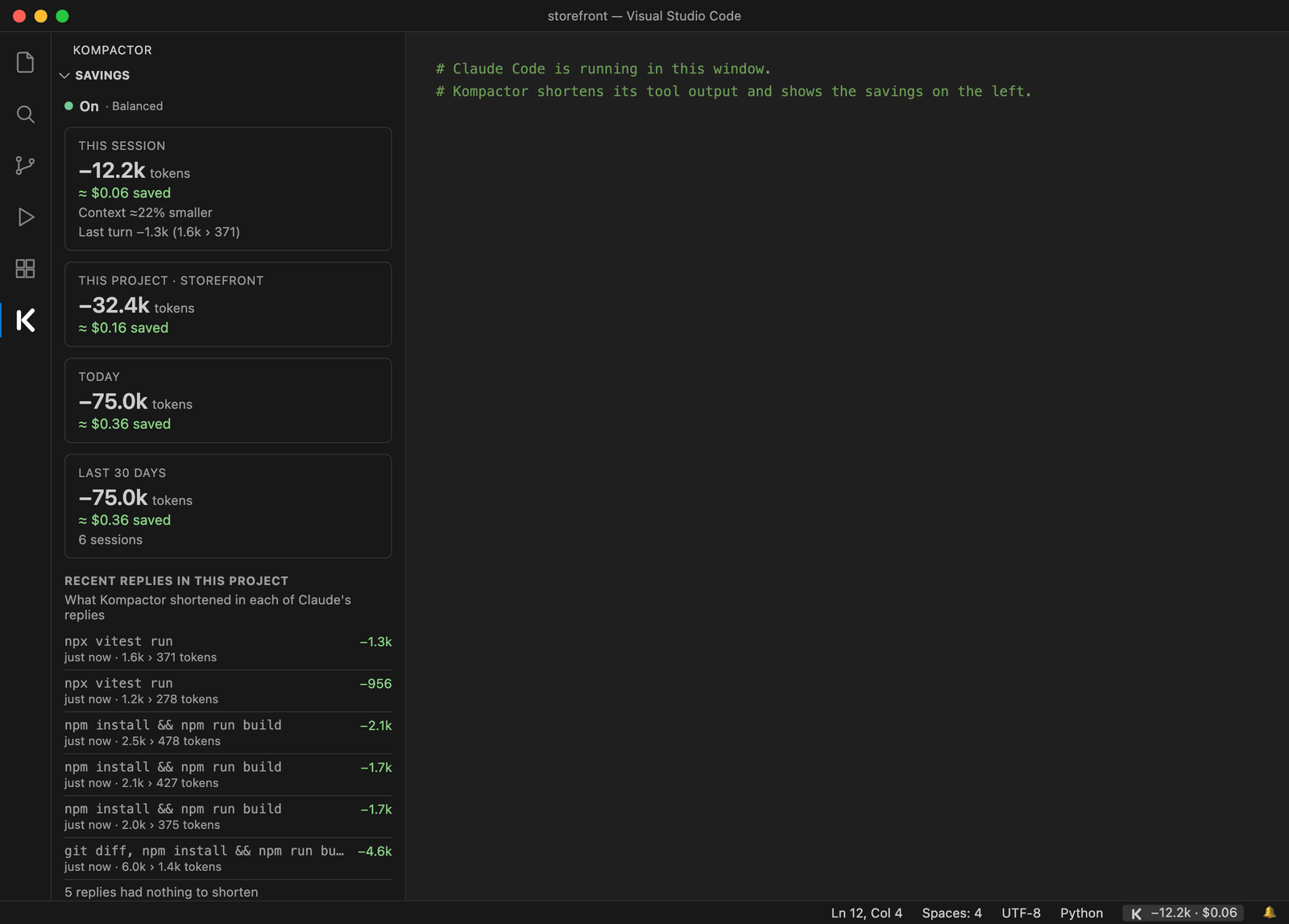Screen dimensions: 1289x924
Task: Click Context ≈22% smaller text
Action: click(145, 213)
